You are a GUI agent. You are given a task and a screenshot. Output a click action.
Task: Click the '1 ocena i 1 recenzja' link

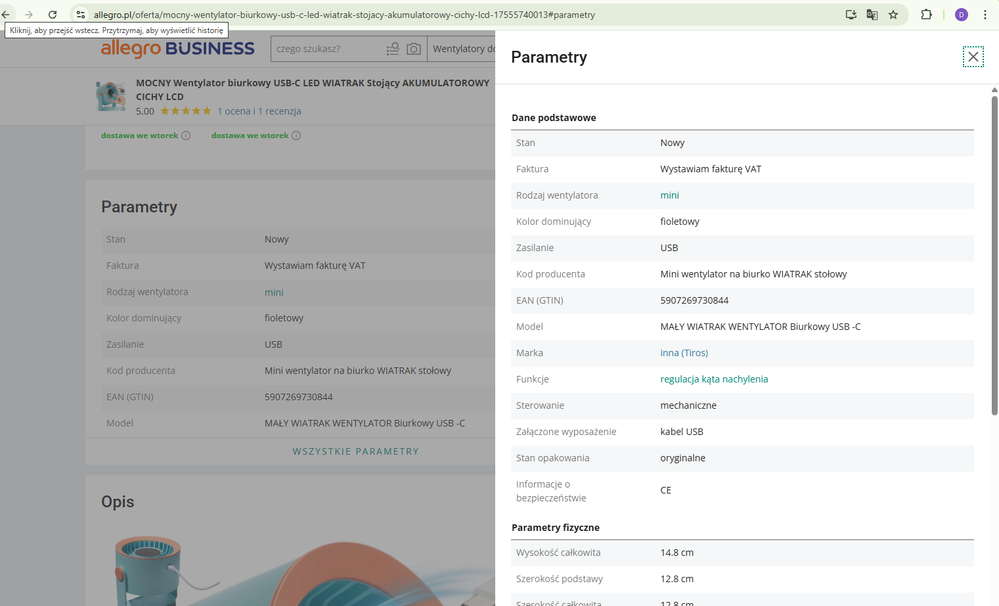259,111
